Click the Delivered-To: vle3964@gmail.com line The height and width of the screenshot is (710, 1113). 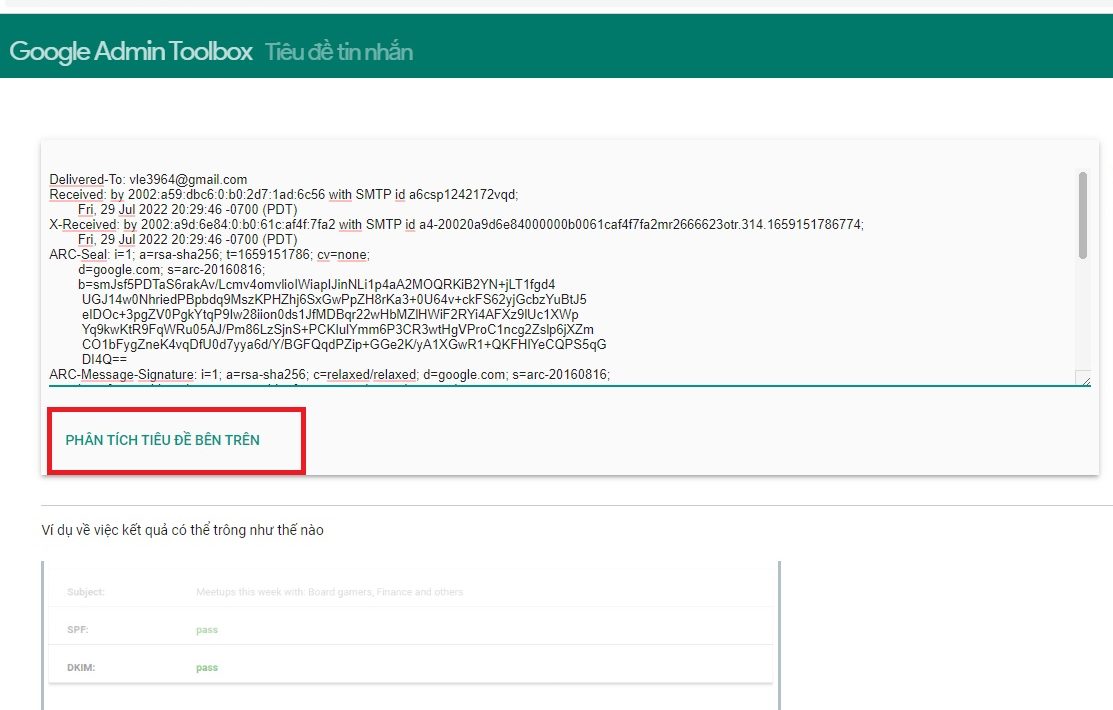coord(148,180)
